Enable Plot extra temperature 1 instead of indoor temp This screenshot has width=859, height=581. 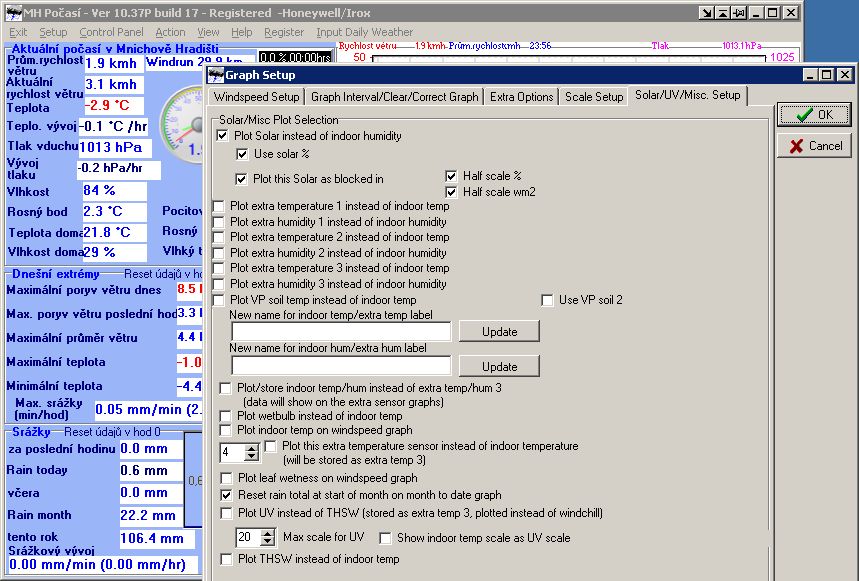tap(219, 206)
